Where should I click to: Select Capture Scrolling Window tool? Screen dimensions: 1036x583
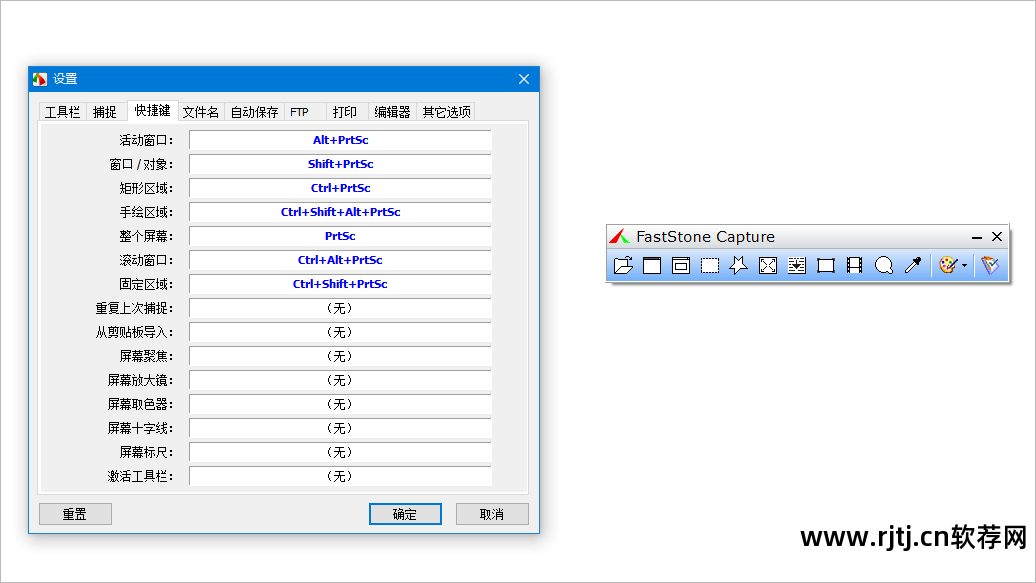[797, 265]
